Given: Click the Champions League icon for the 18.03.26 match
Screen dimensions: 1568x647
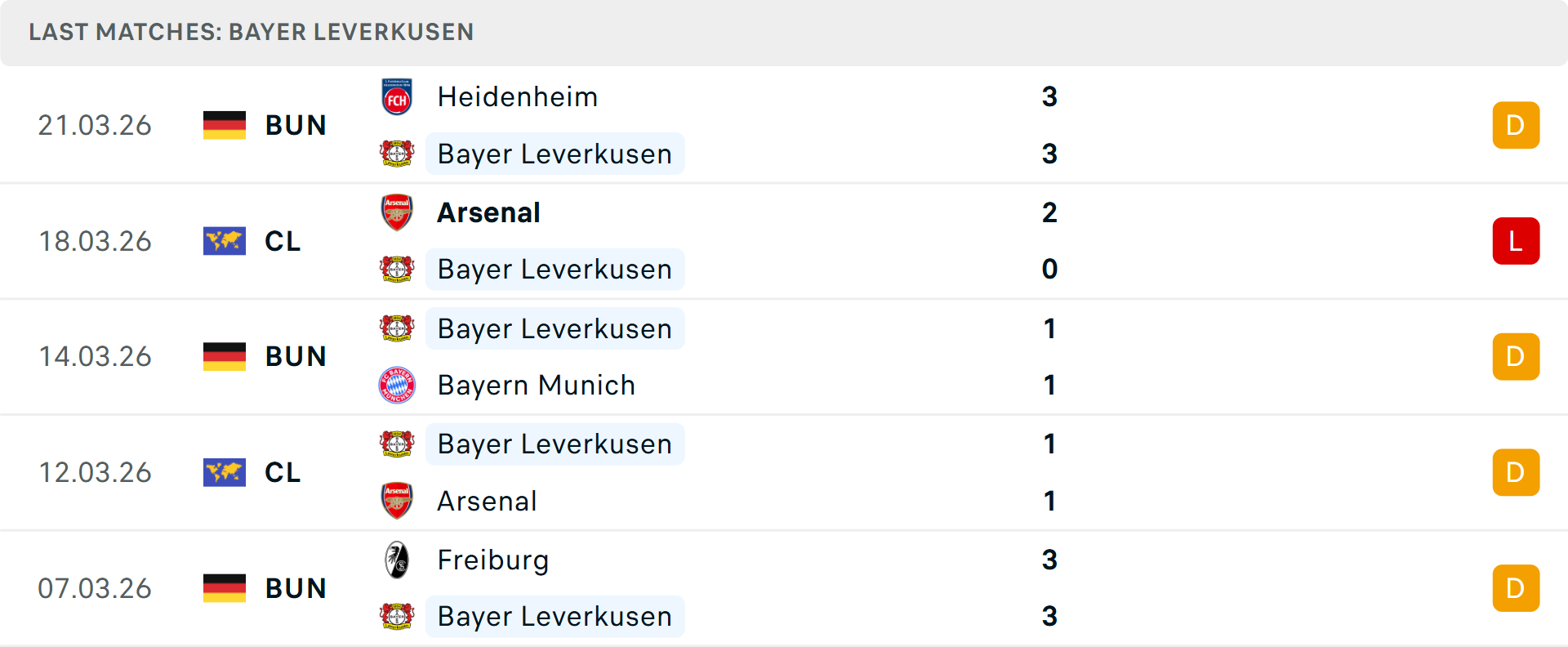Looking at the screenshot, I should [x=225, y=240].
